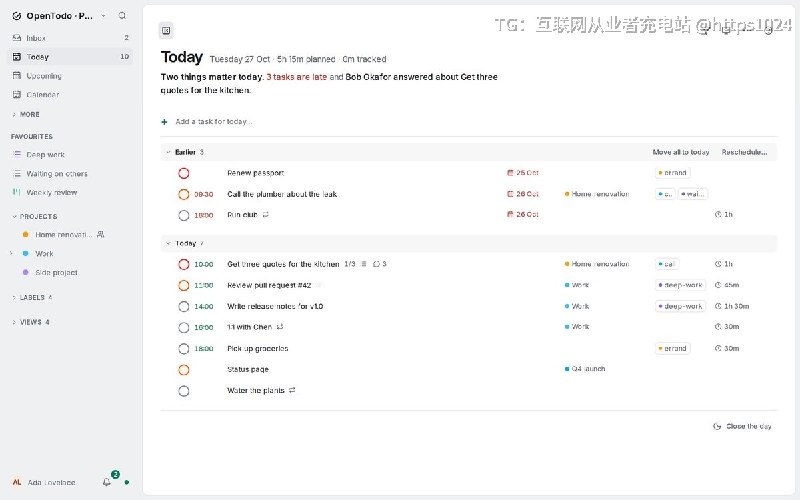Click the repeat icon beside 1:1 with Chen
This screenshot has height=500, width=800.
[x=280, y=327]
